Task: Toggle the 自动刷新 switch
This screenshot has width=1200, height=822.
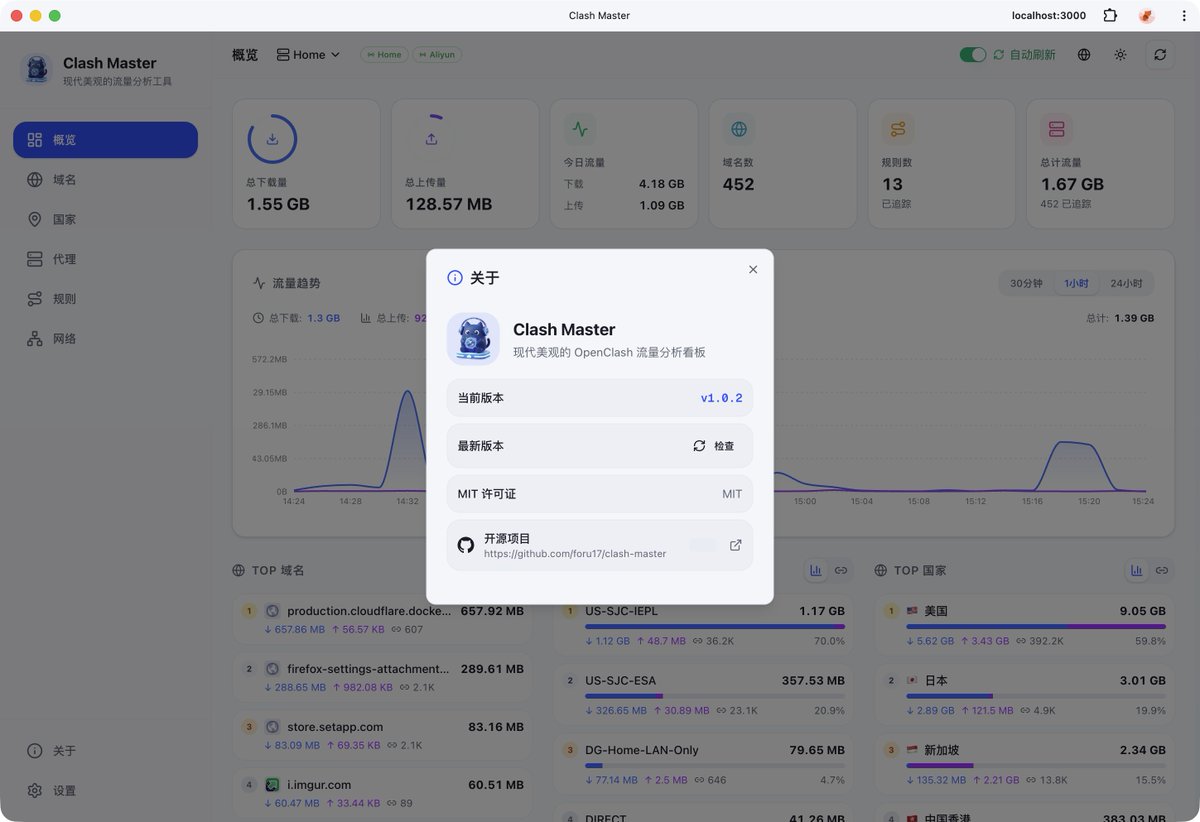Action: [972, 55]
